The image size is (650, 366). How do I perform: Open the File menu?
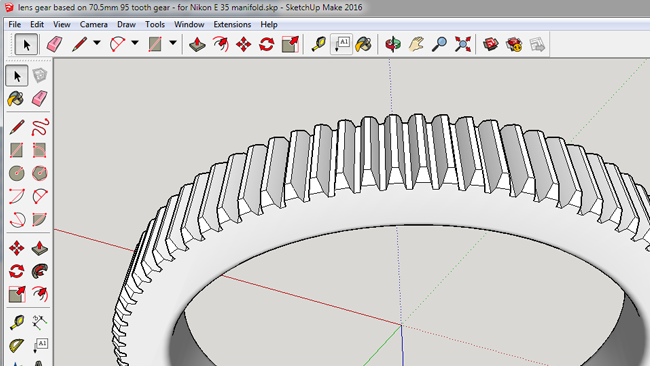15,24
